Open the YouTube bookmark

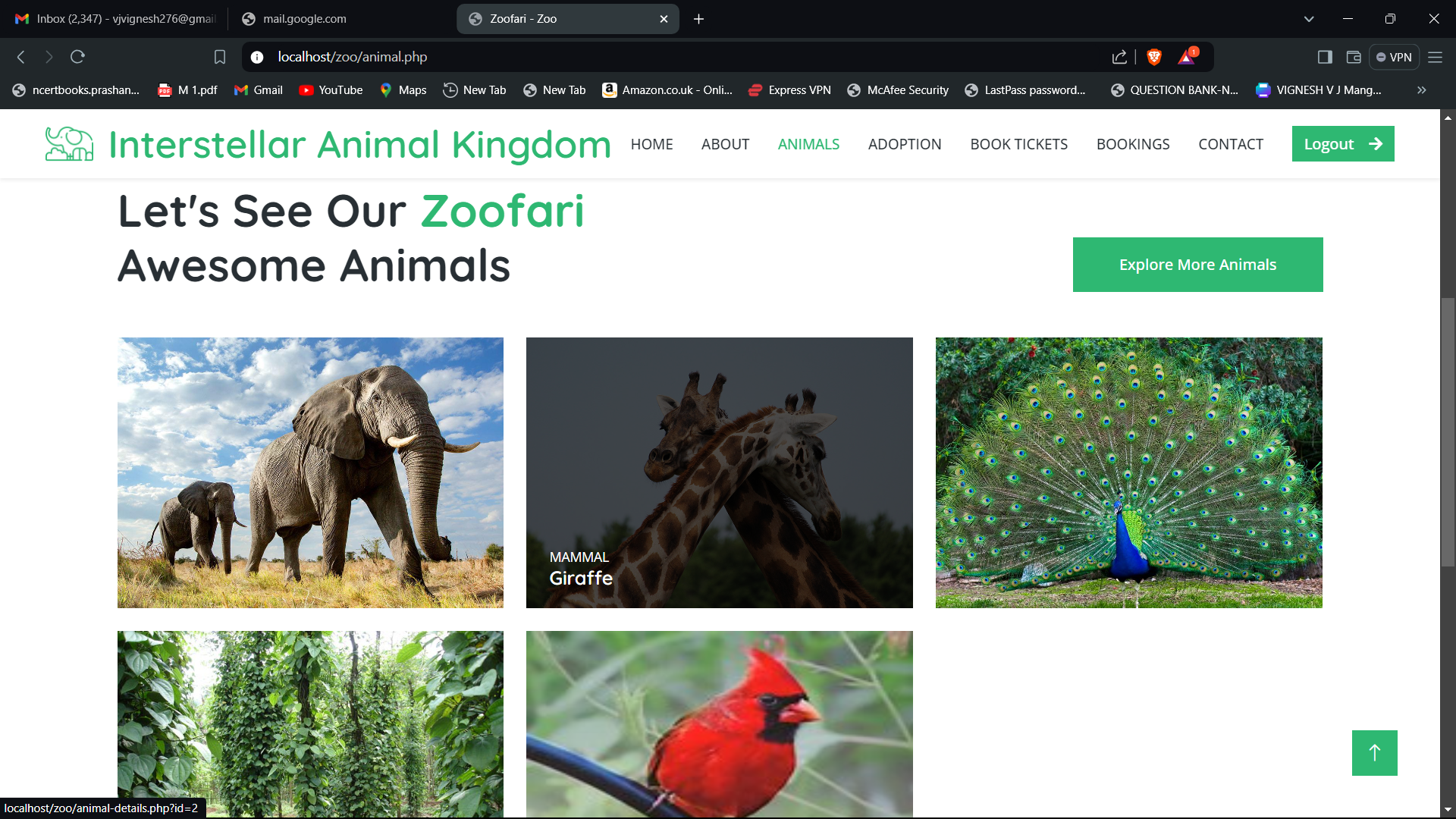(x=331, y=90)
